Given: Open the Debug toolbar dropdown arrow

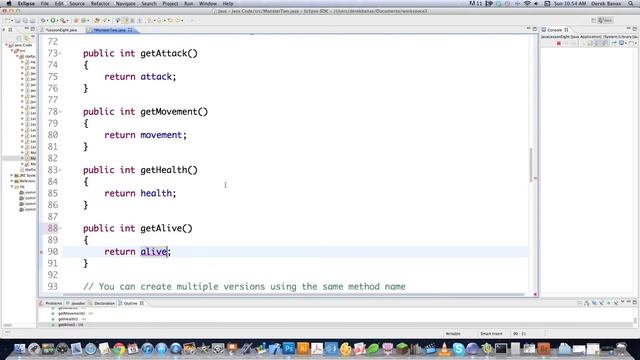Looking at the screenshot, I should click(x=47, y=20).
